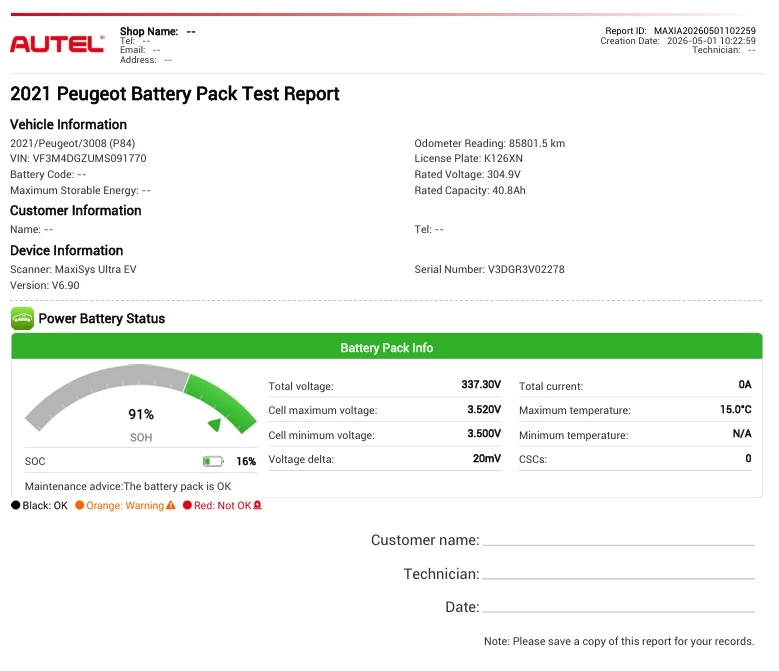Screen dimensions: 779x671
Task: Click the orange Warning legend dot
Action: pos(79,505)
